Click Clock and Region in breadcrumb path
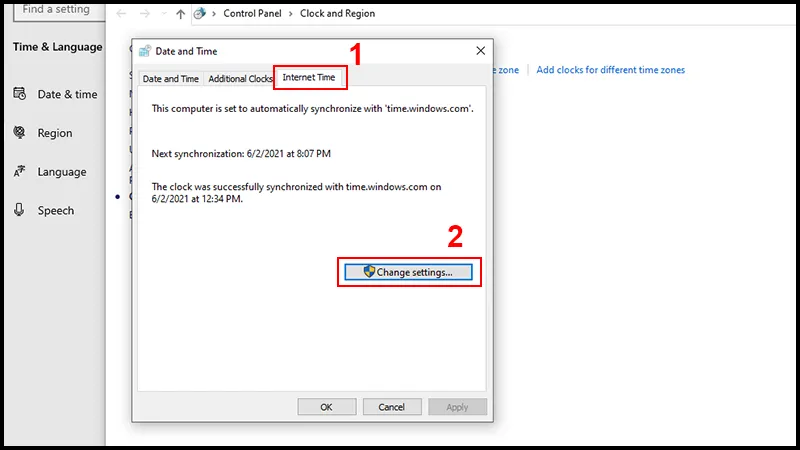The image size is (800, 450). coord(337,14)
